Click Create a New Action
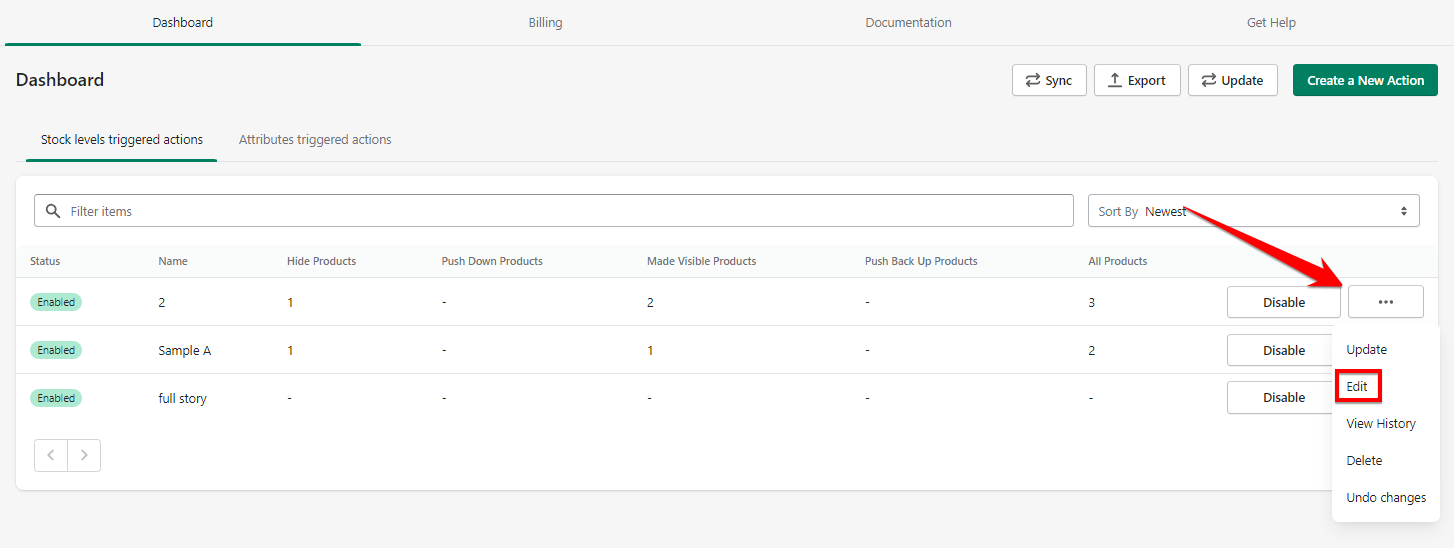The height and width of the screenshot is (548, 1454). 1364,81
